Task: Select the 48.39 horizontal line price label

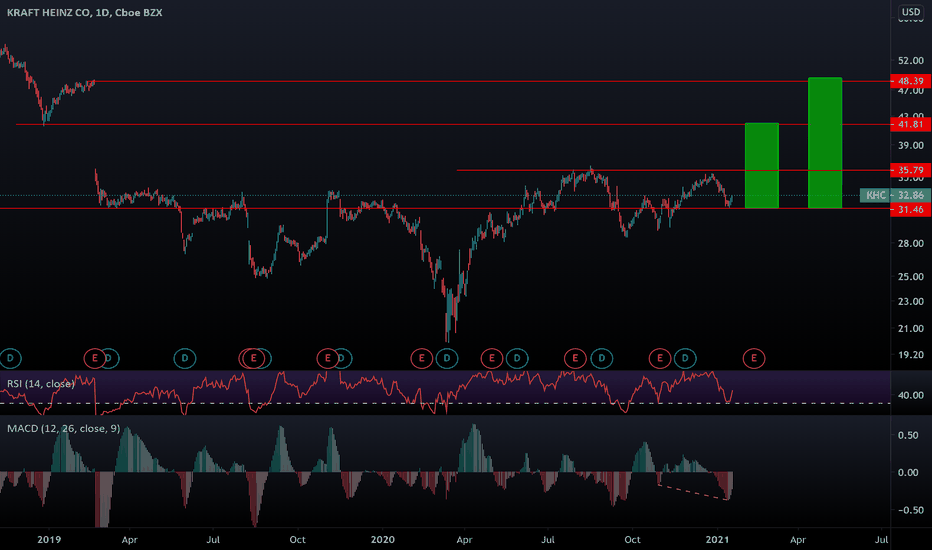Action: click(911, 81)
